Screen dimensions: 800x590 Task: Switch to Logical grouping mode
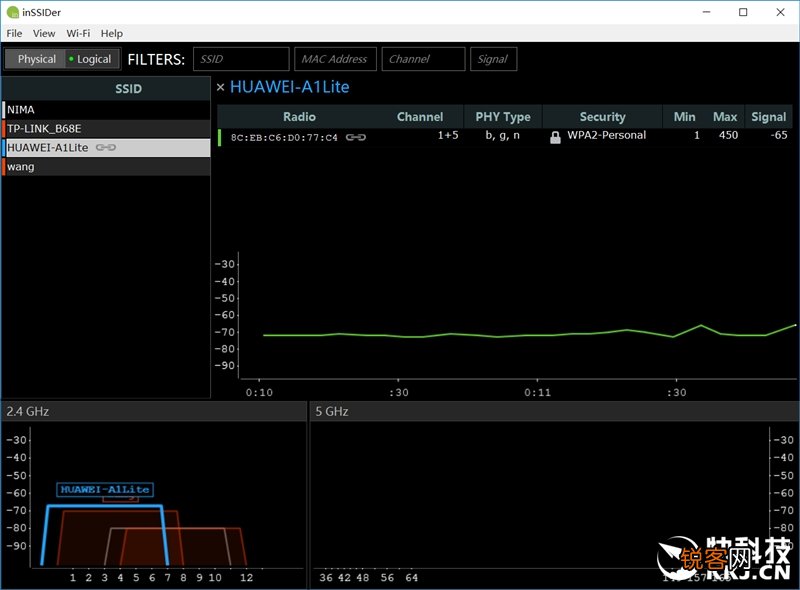pyautogui.click(x=93, y=59)
